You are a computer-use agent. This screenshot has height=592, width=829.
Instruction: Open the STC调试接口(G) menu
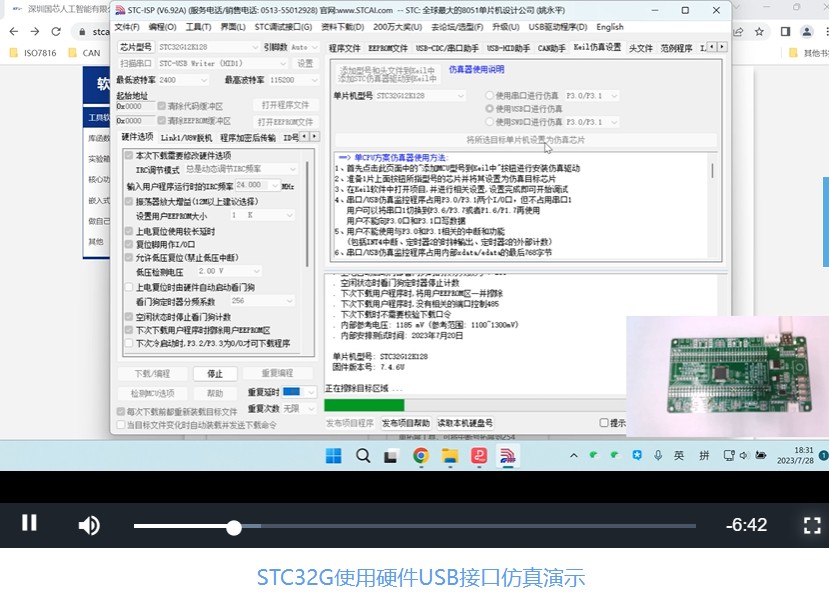point(283,27)
